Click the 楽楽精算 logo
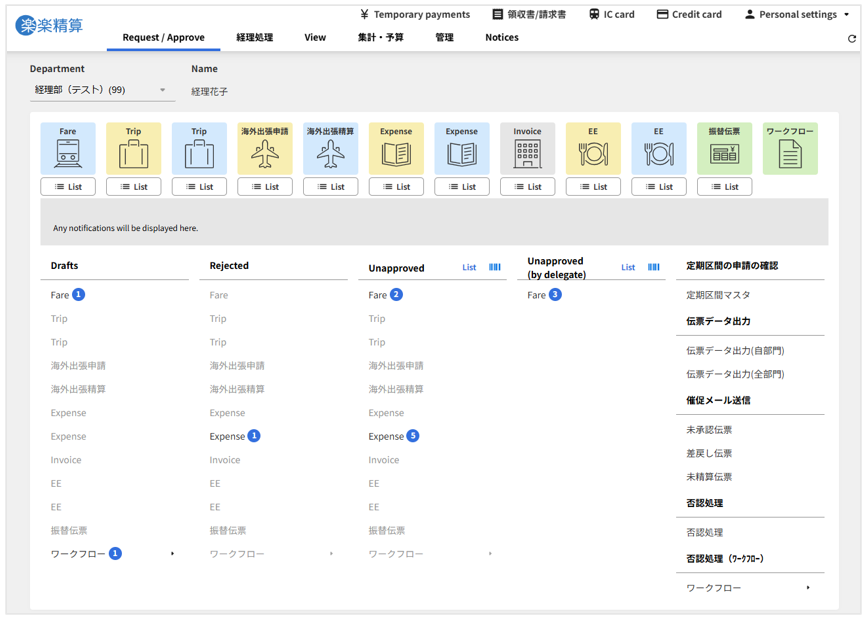The image size is (865, 617). 50,26
